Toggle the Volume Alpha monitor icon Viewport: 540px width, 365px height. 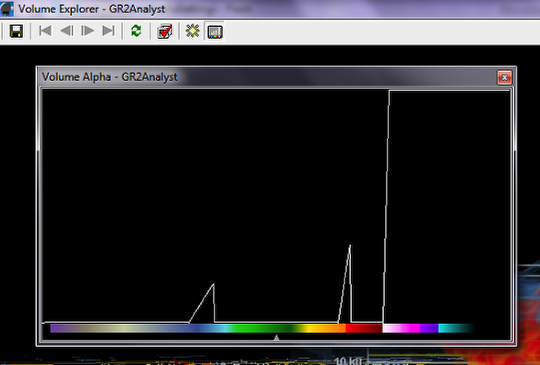(x=215, y=32)
